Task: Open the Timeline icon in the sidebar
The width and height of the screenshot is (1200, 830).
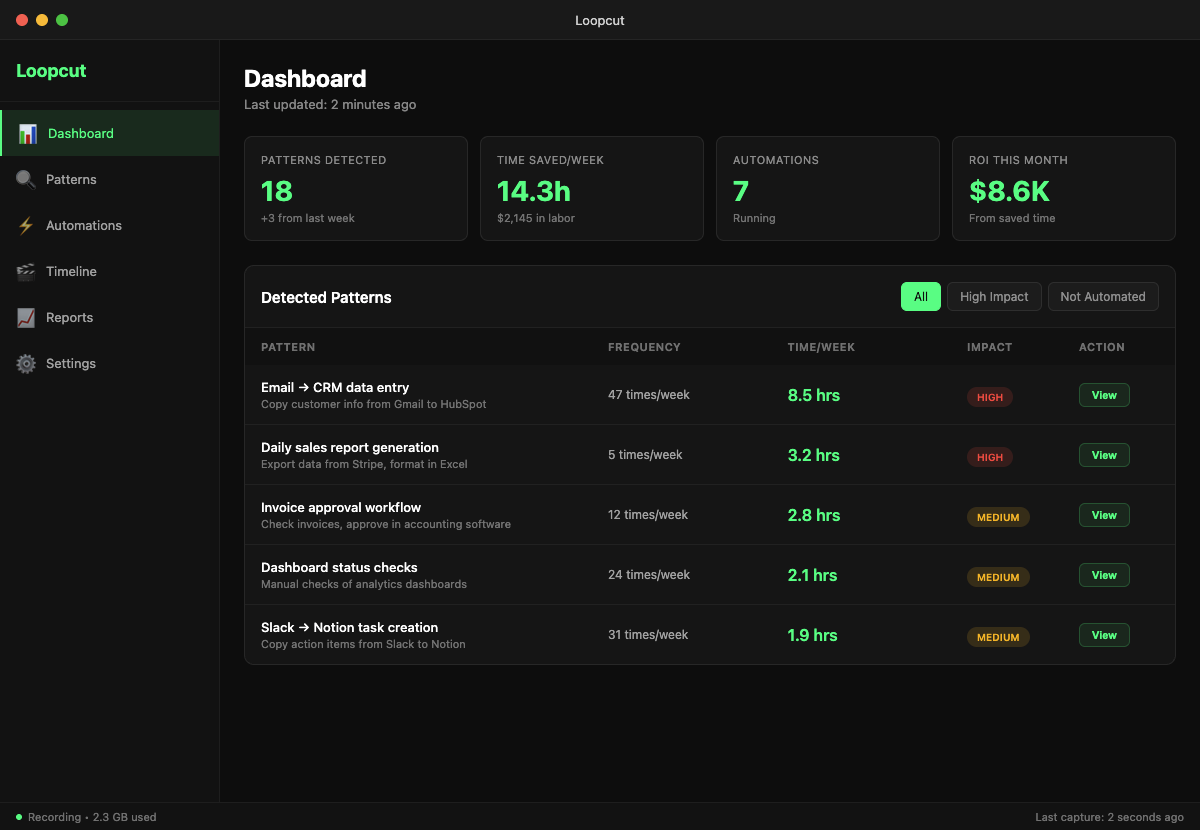Action: pos(25,271)
